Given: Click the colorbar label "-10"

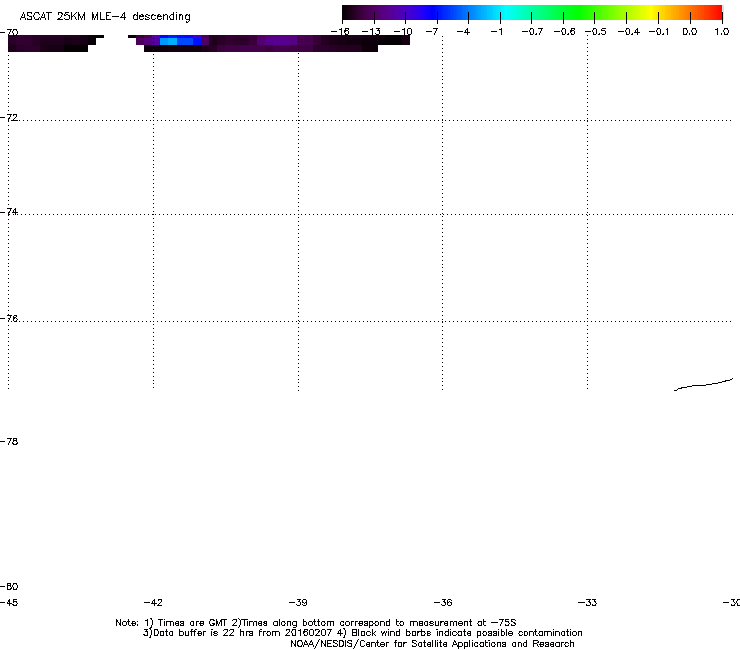Looking at the screenshot, I should 403,32.
